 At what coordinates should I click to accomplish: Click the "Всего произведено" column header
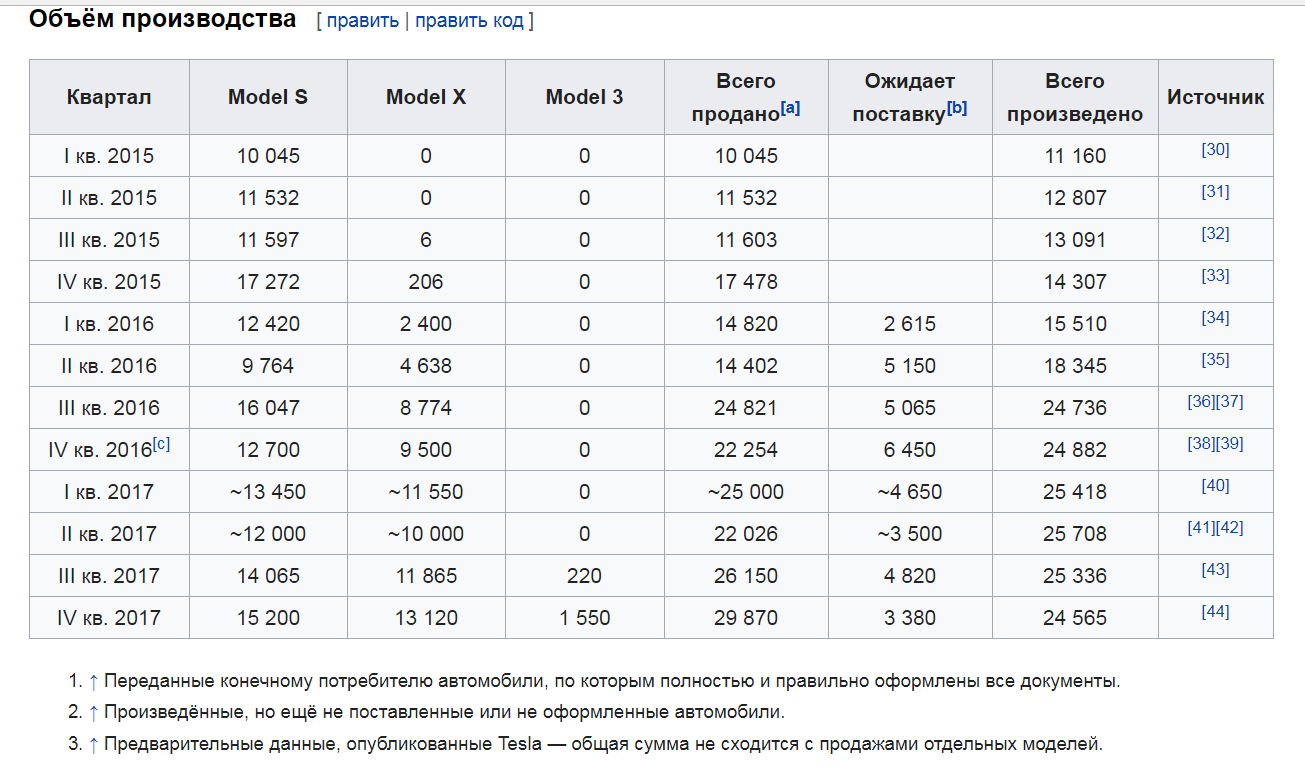click(x=1075, y=97)
